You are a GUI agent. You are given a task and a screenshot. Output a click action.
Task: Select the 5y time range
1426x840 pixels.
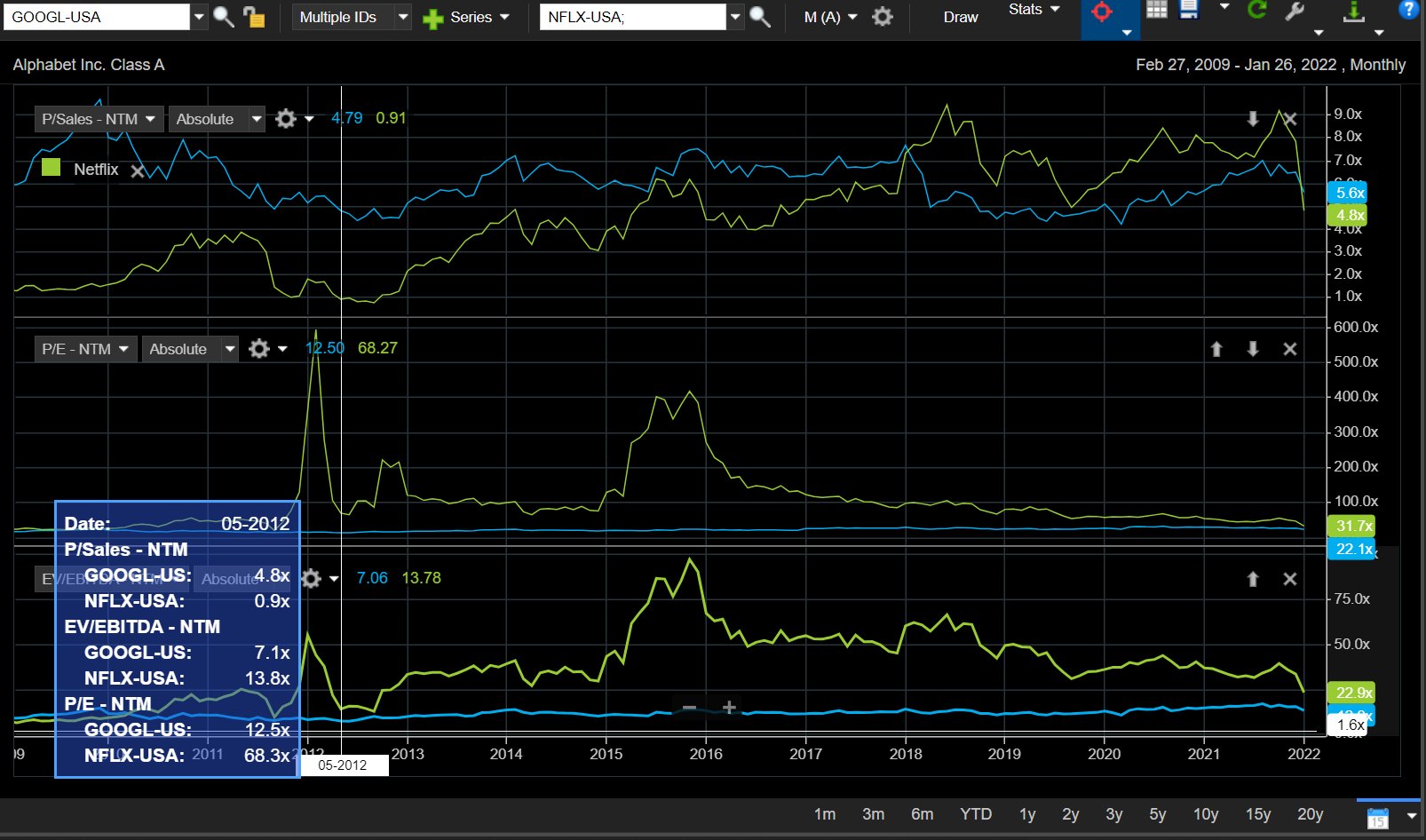1158,814
